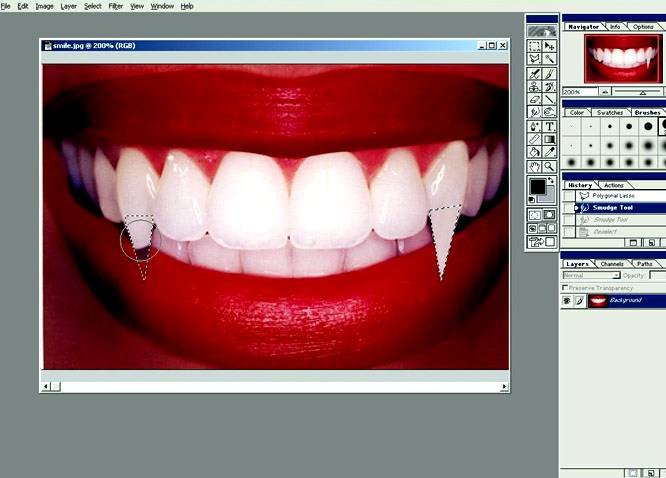
Task: Click the Navigator preview thumbnail
Action: [x=611, y=58]
